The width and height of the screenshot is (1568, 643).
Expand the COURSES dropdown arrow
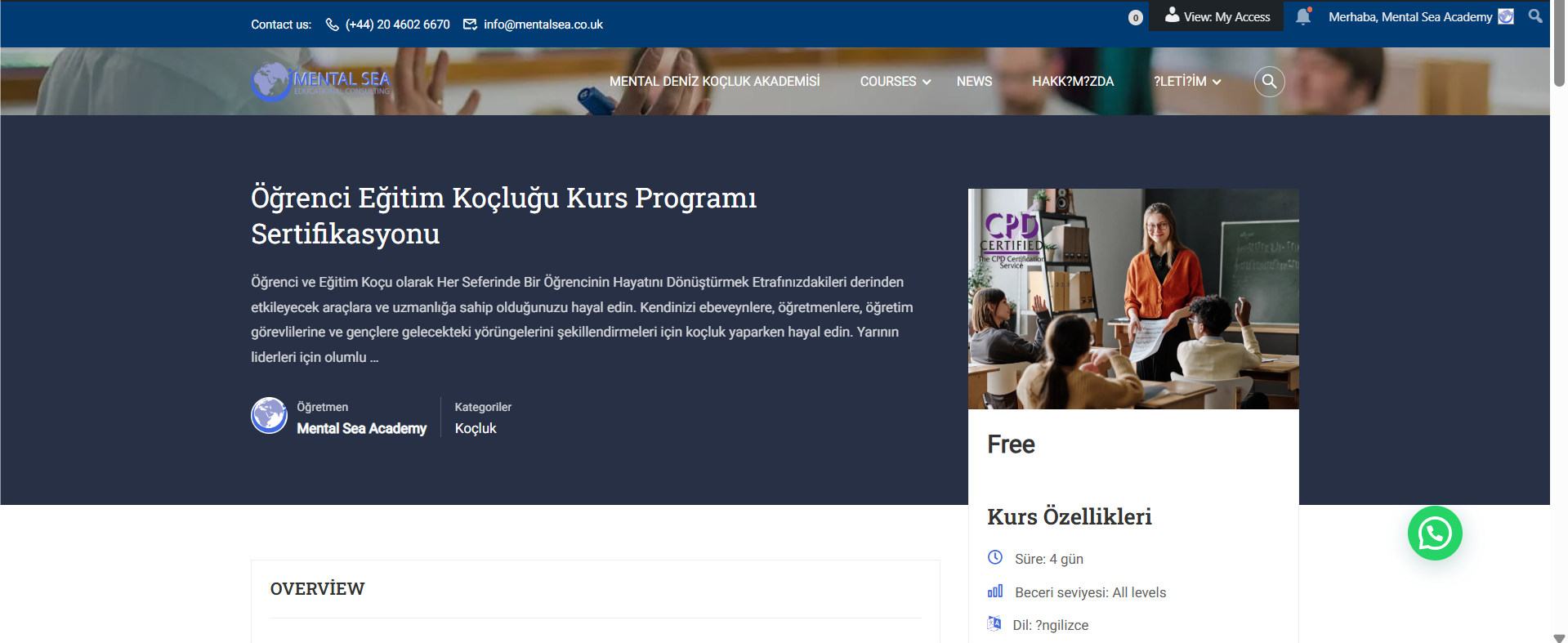927,82
